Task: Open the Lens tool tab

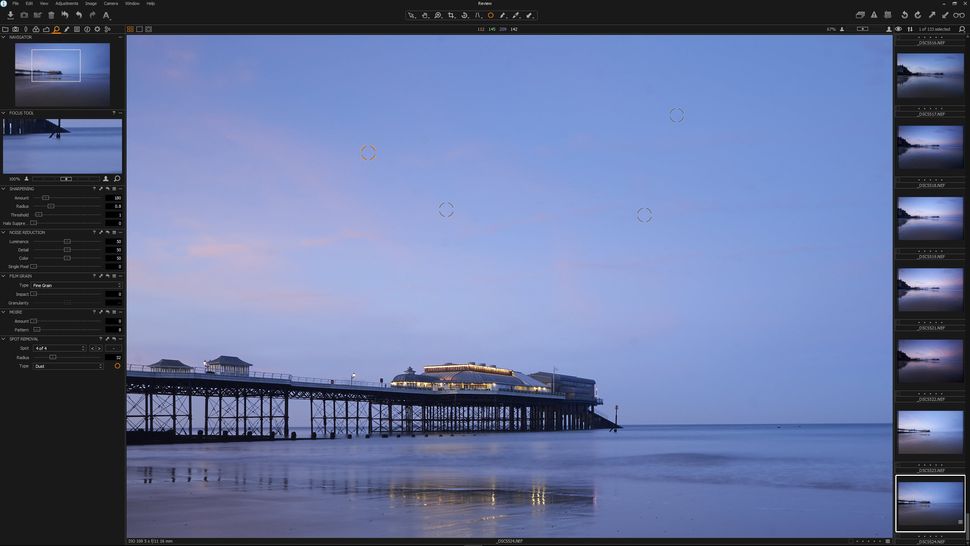Action: point(25,29)
